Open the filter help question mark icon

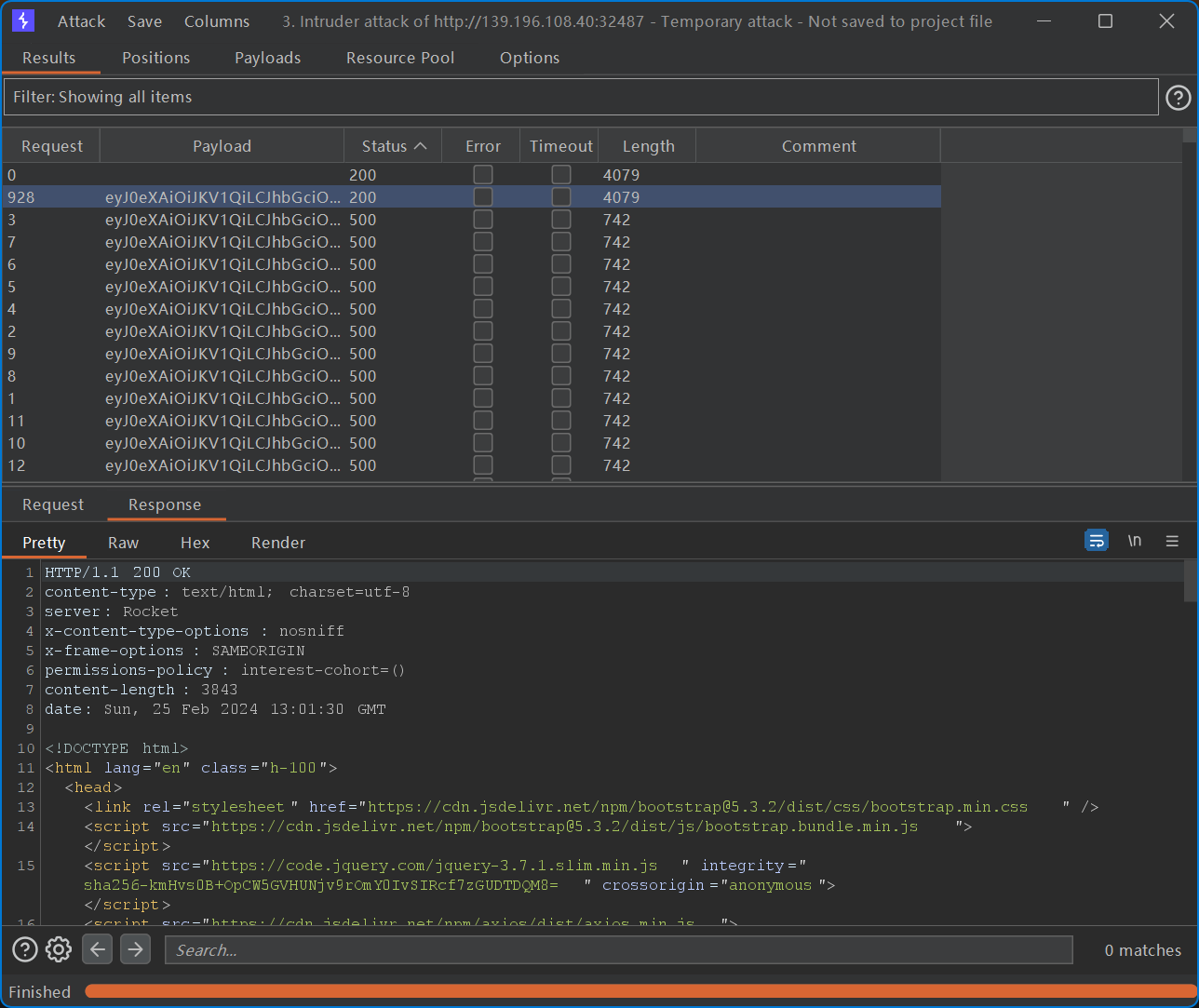pos(1179,97)
